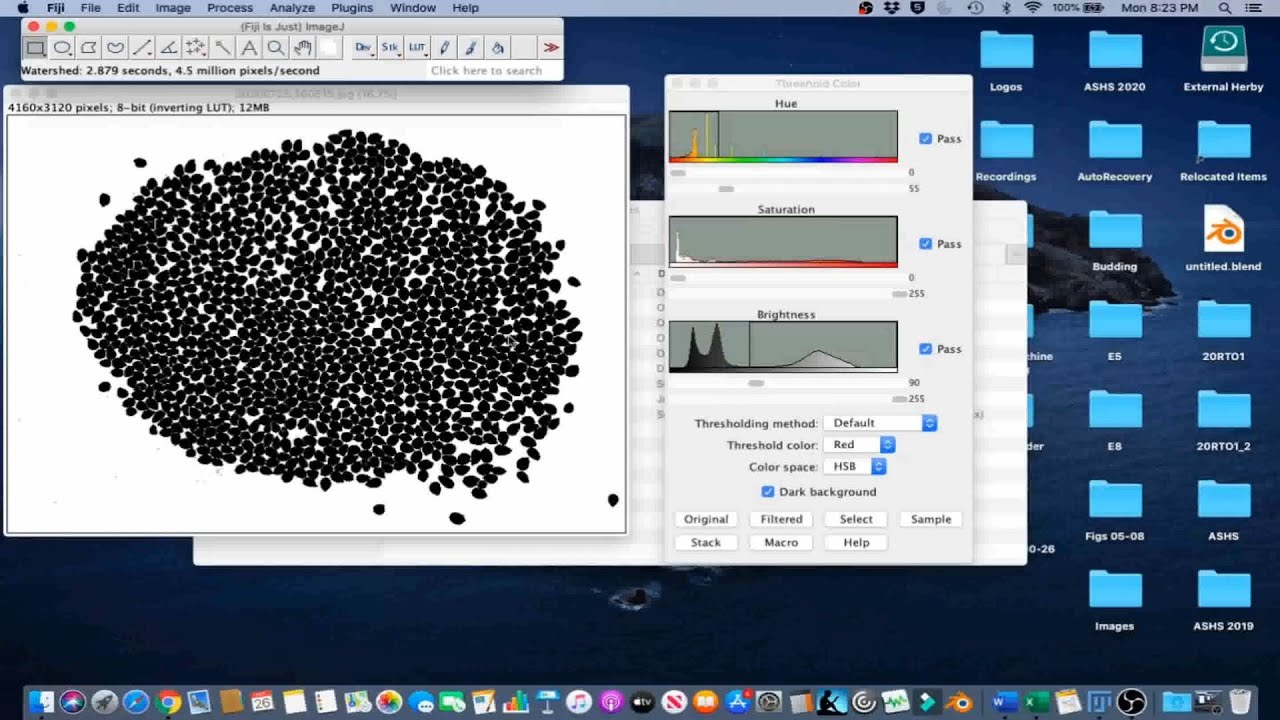Click the Select button in Threshold Color

click(856, 519)
